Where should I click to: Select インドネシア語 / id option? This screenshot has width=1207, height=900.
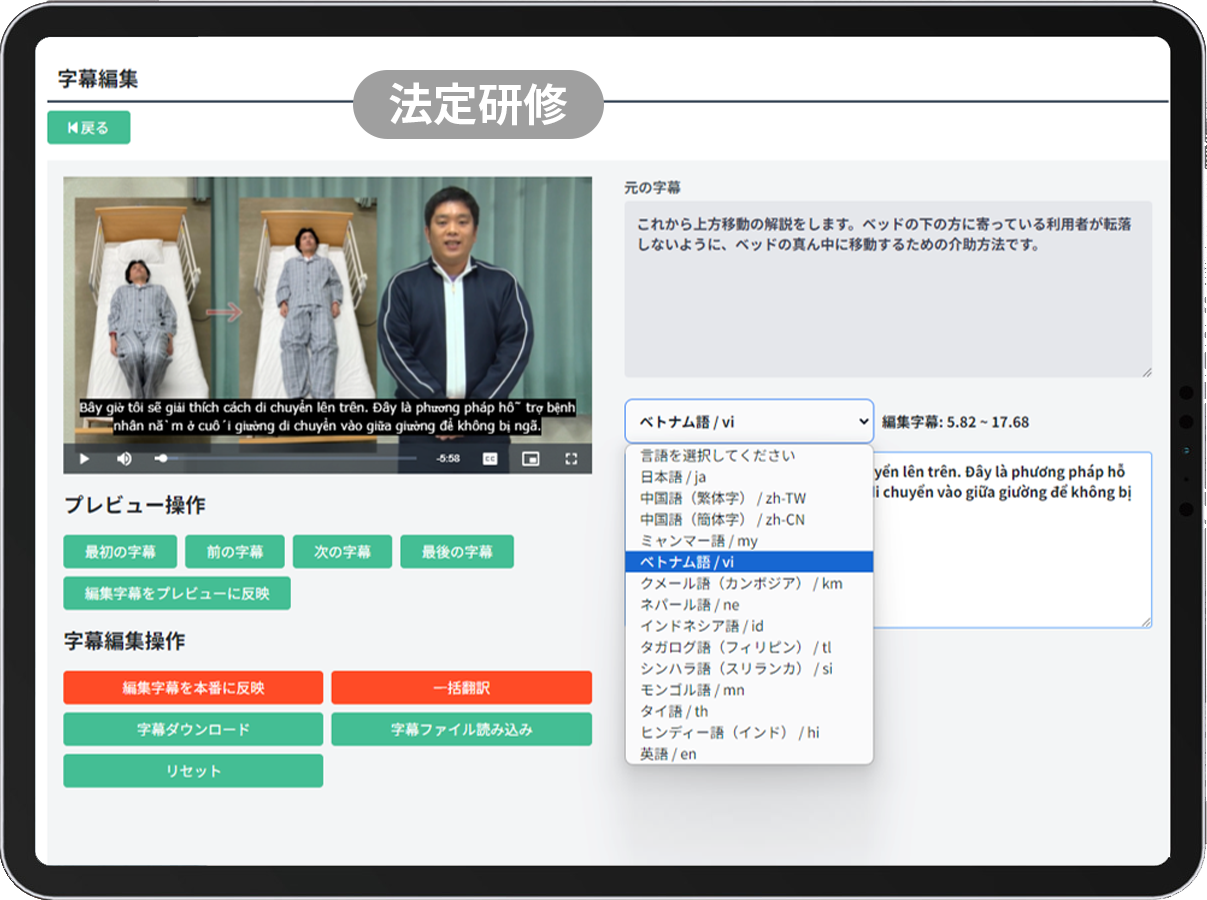749,626
